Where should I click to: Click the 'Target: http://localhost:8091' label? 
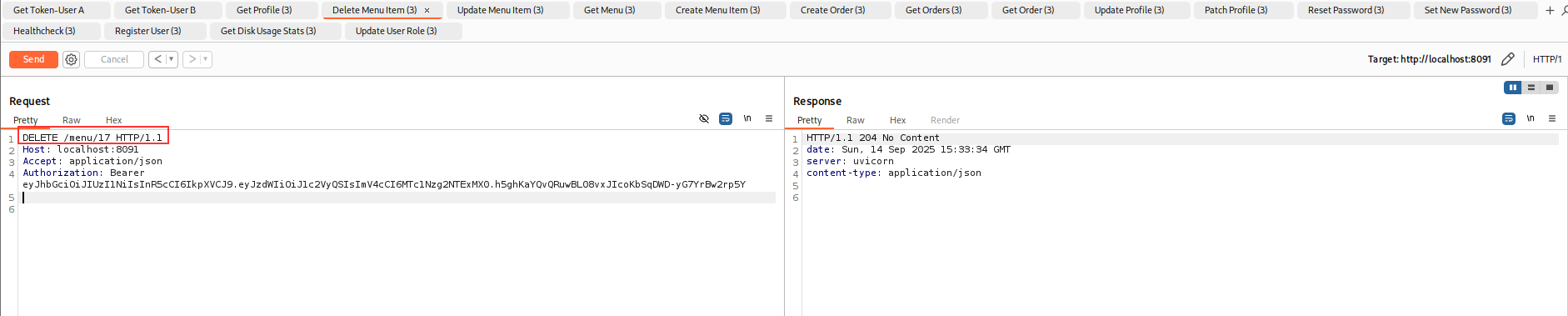(1429, 59)
